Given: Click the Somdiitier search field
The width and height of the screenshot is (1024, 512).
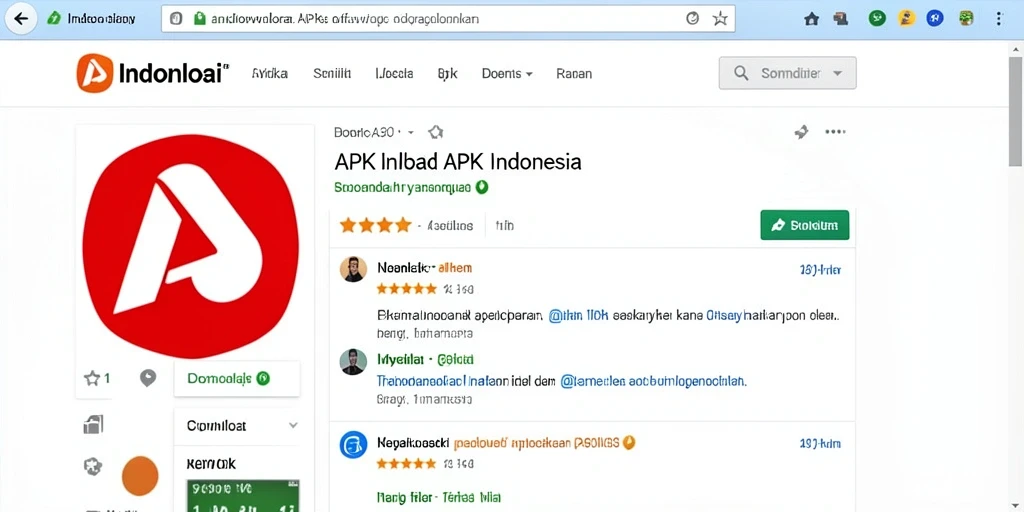Looking at the screenshot, I should 788,73.
